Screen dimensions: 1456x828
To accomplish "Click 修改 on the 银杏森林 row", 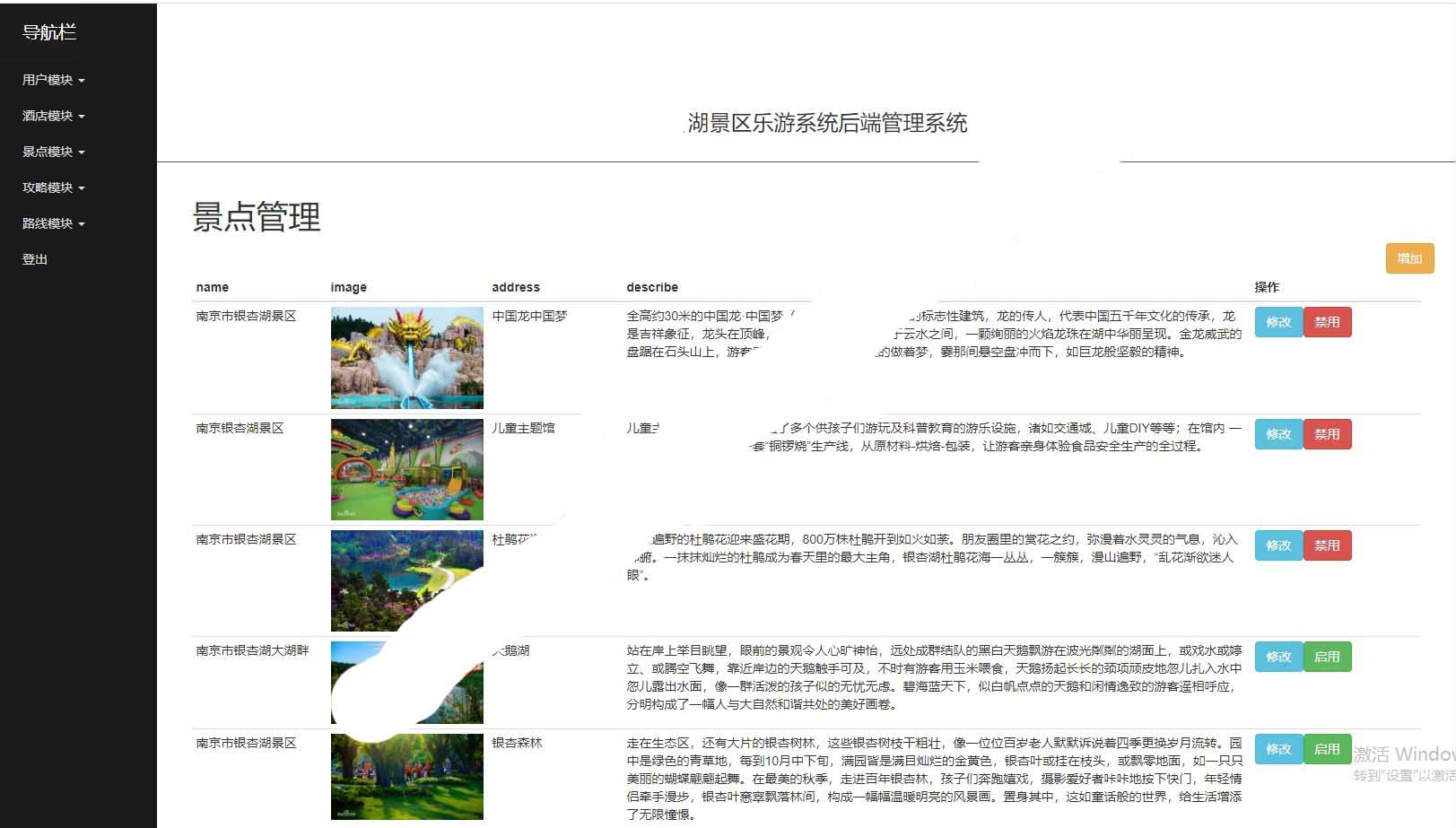I will (1278, 749).
